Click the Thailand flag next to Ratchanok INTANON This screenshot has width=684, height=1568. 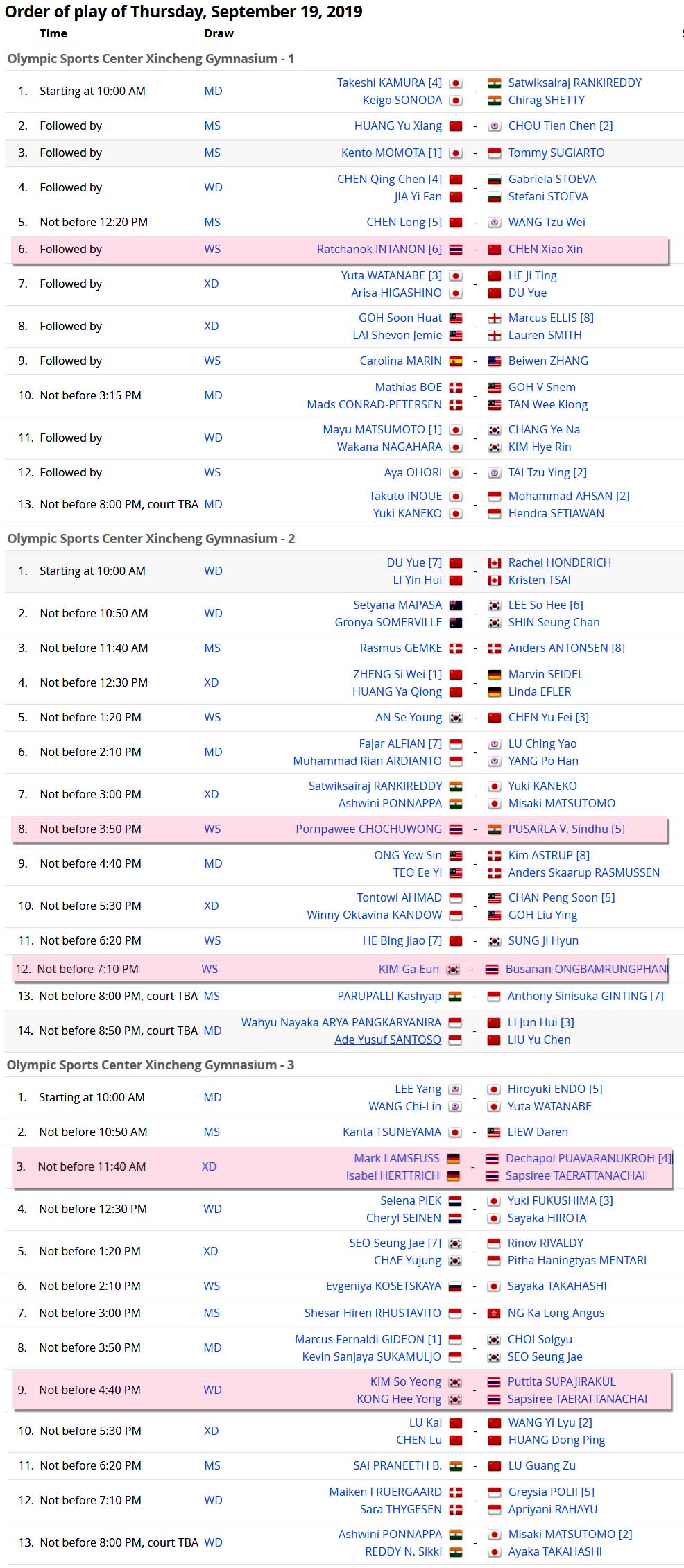click(456, 250)
